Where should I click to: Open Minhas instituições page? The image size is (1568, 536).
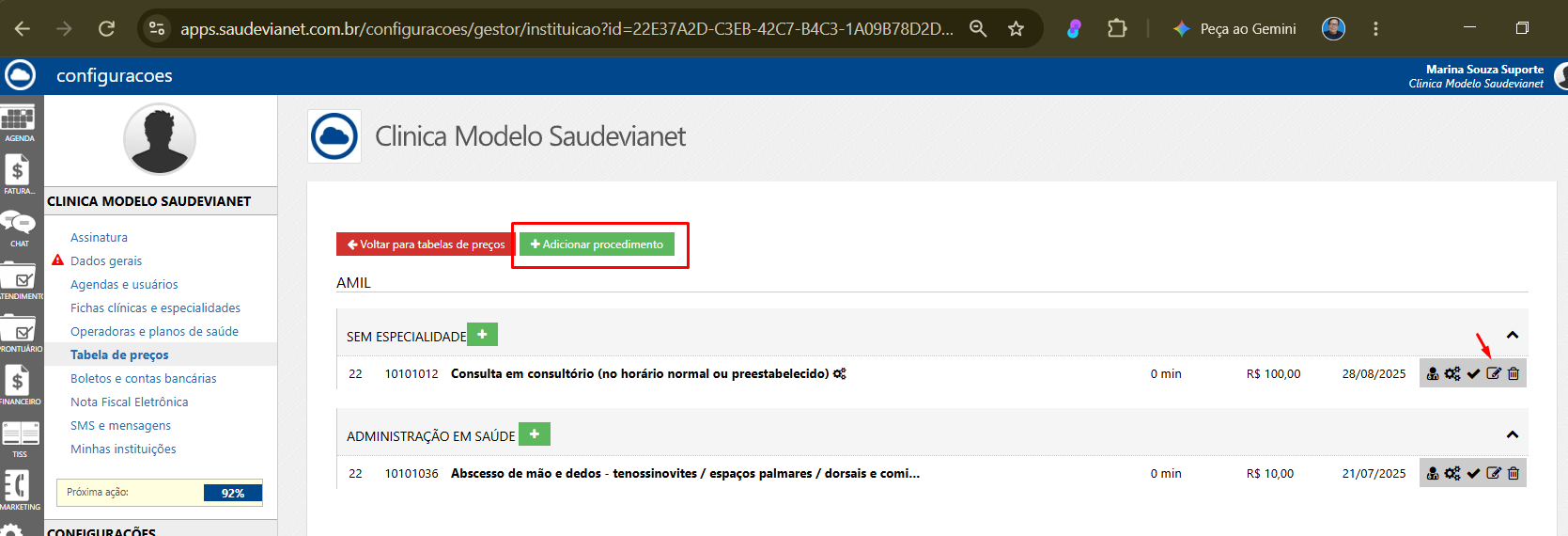coord(123,449)
